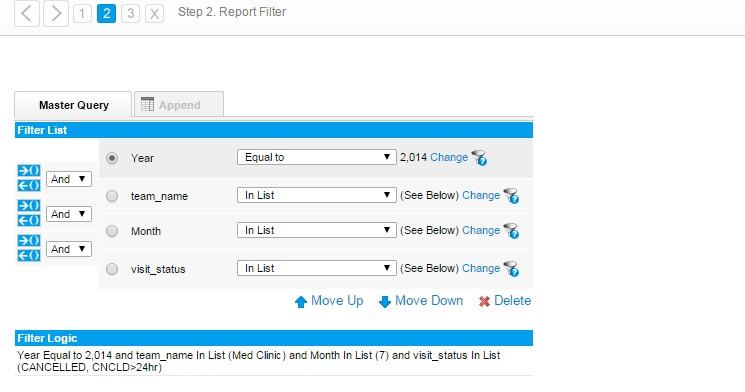The height and width of the screenshot is (392, 745).
Task: Add open bracket icon beside second And
Action: pyautogui.click(x=29, y=205)
